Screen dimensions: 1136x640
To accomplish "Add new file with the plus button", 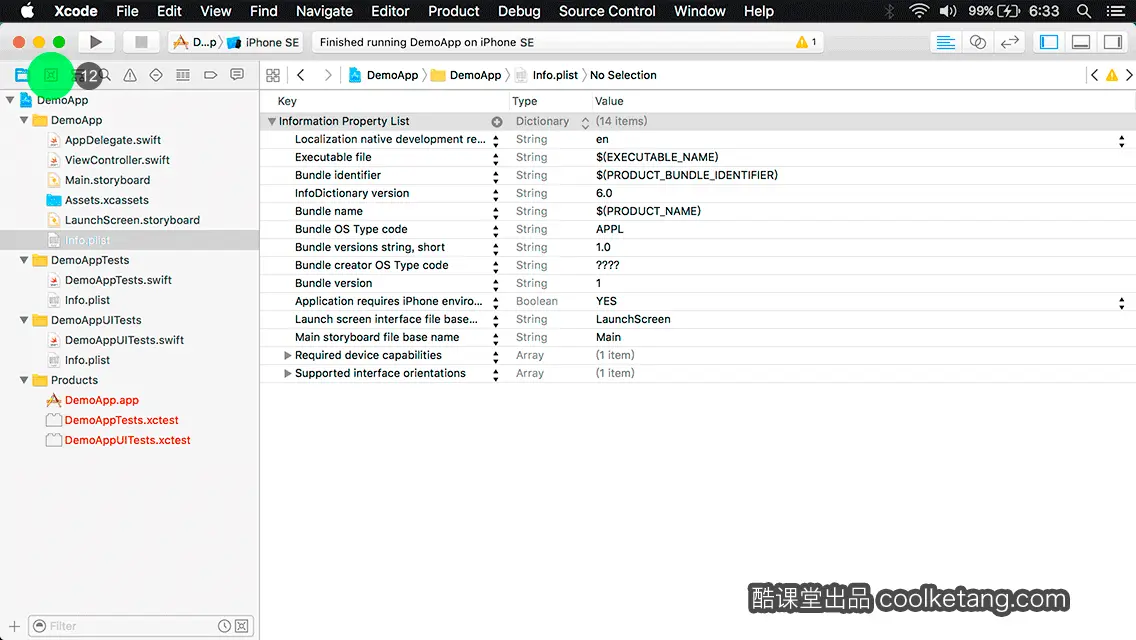I will pyautogui.click(x=14, y=626).
